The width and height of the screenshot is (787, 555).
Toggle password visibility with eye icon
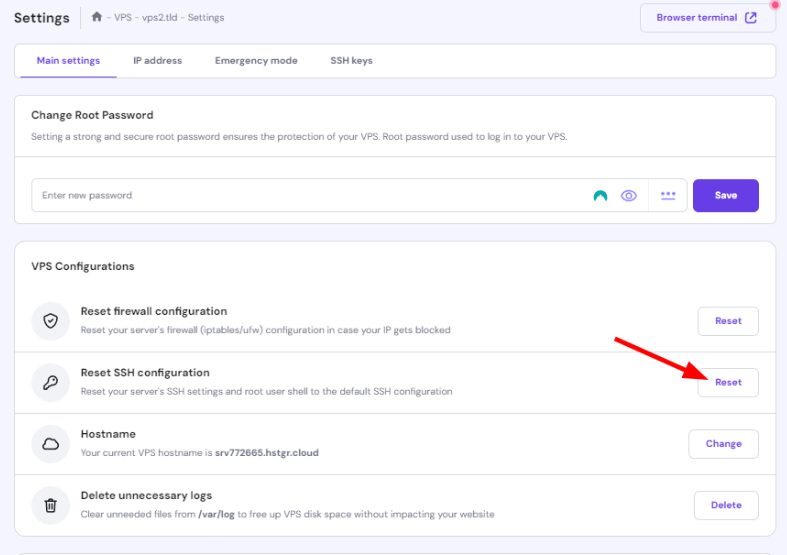[x=629, y=196]
